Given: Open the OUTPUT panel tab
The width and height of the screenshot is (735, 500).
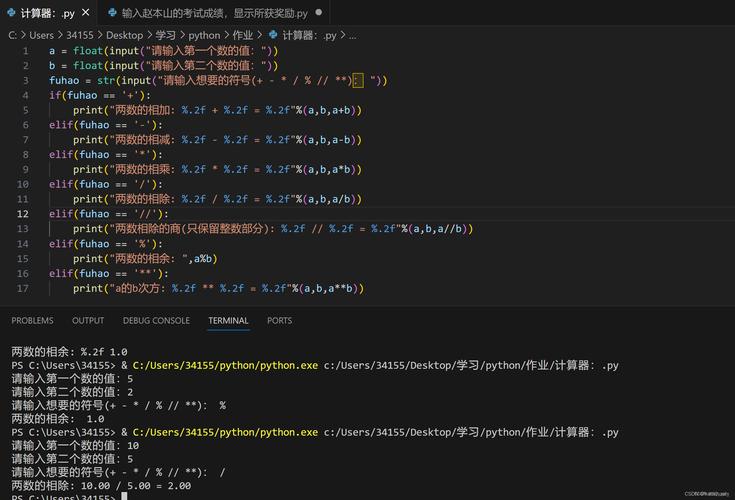Looking at the screenshot, I should tap(88, 321).
